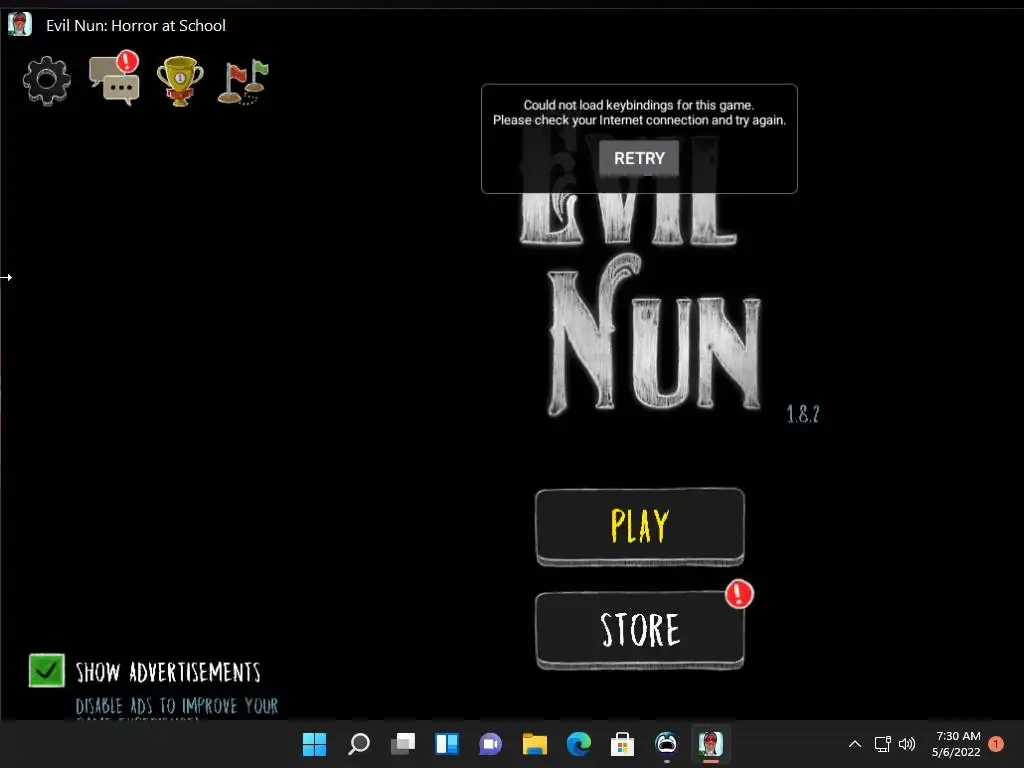1024x768 pixels.
Task: Click the red alert badge on STORE
Action: coord(739,594)
